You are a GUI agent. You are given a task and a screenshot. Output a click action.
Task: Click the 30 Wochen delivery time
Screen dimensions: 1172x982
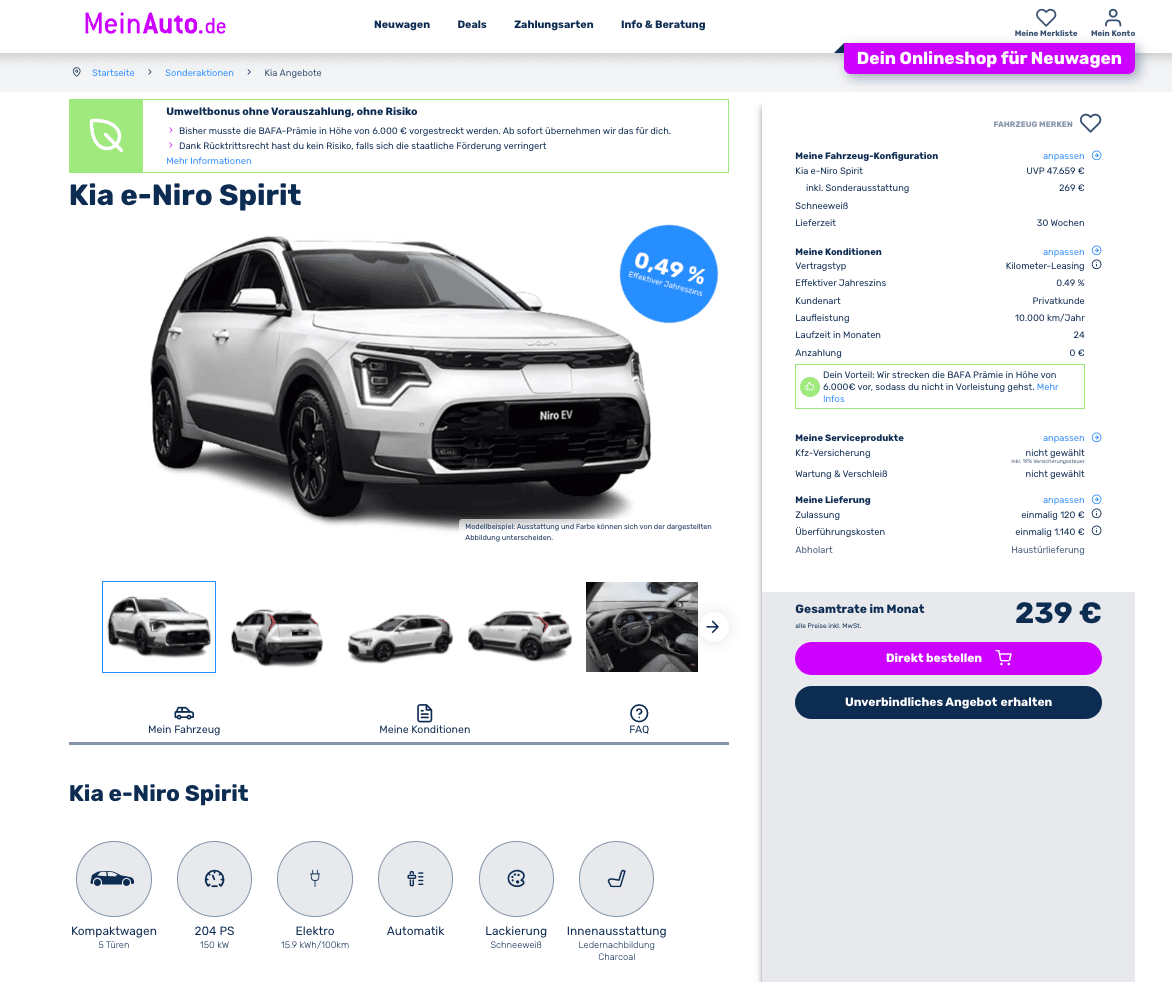1060,223
